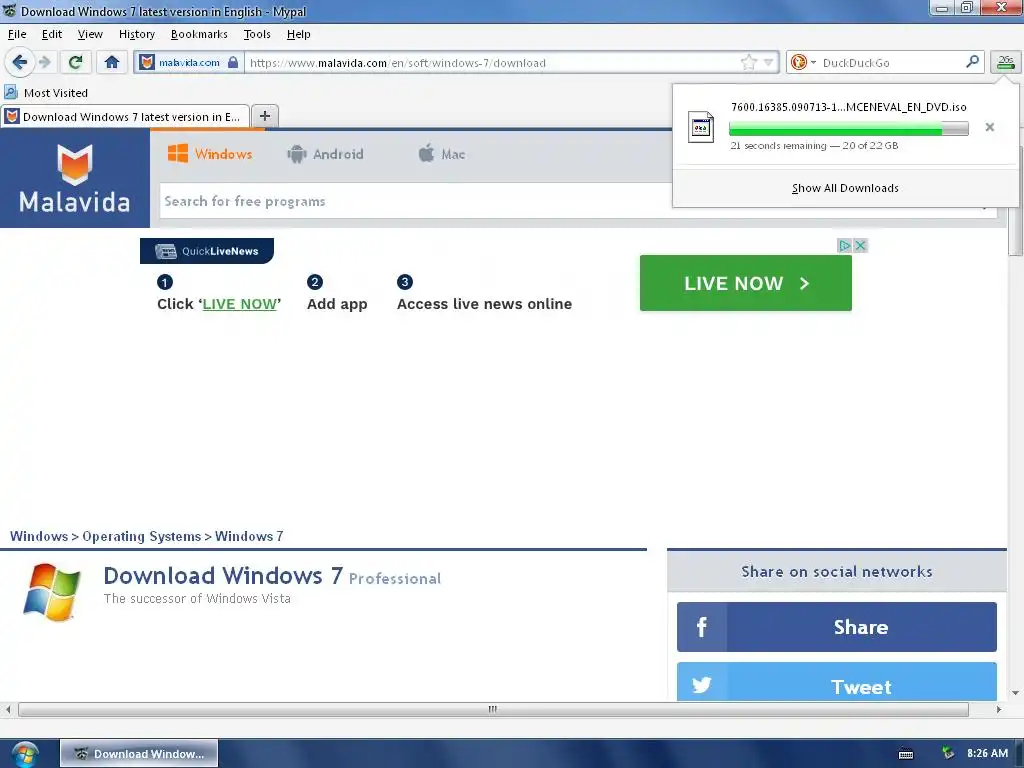This screenshot has width=1024, height=768.
Task: Bookmark this page with the star icon
Action: (x=748, y=63)
